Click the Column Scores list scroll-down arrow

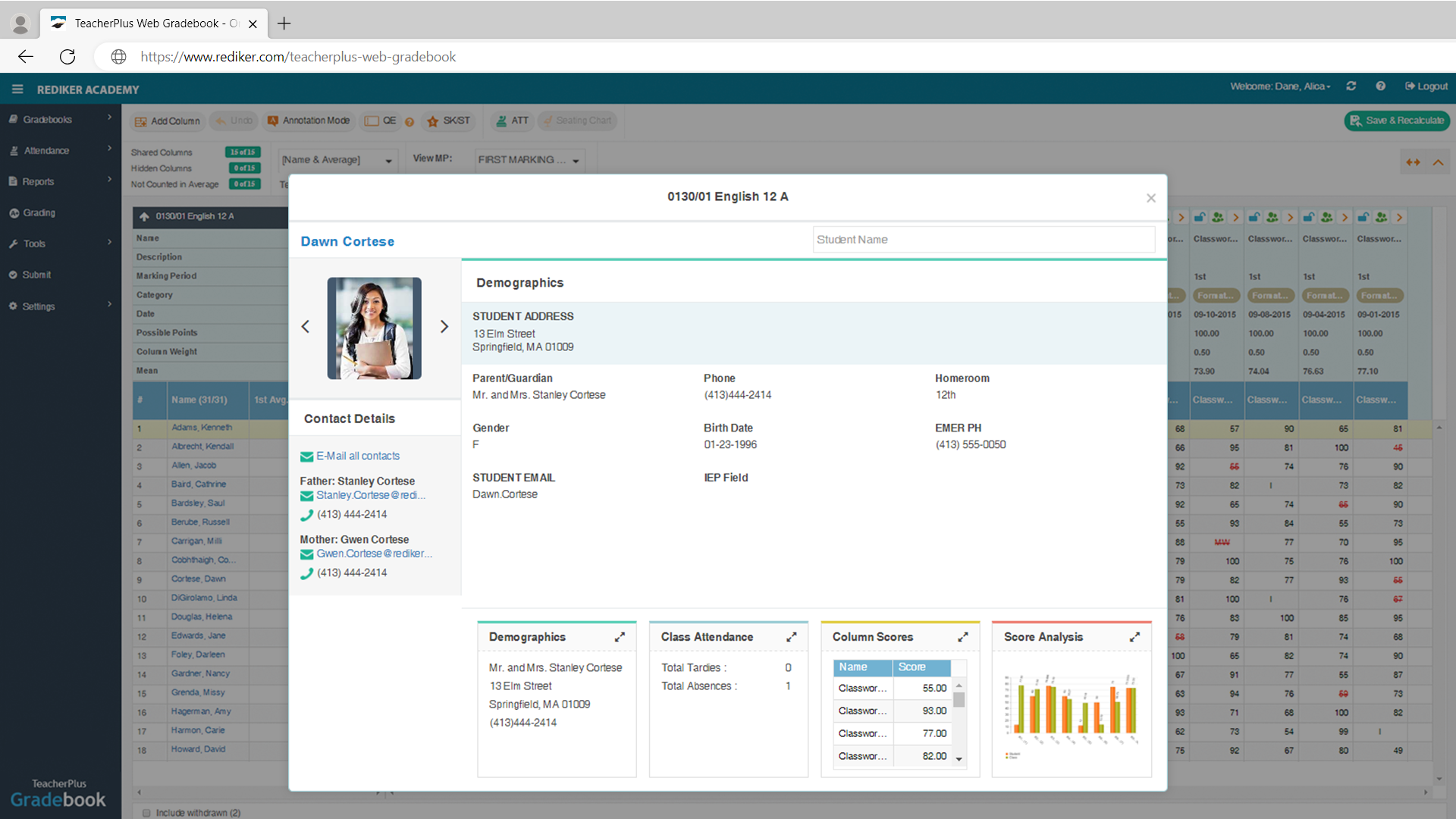(x=959, y=759)
